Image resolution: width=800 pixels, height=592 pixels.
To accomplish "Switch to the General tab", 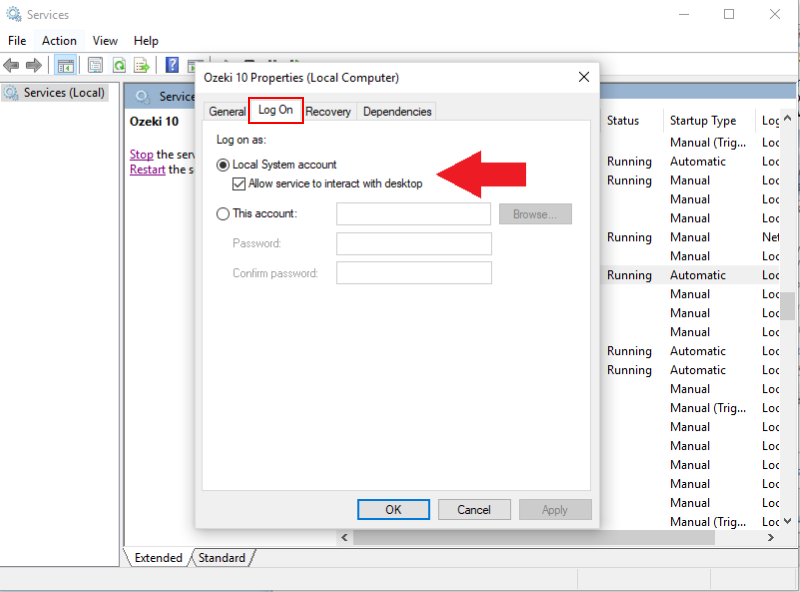I will pos(227,111).
